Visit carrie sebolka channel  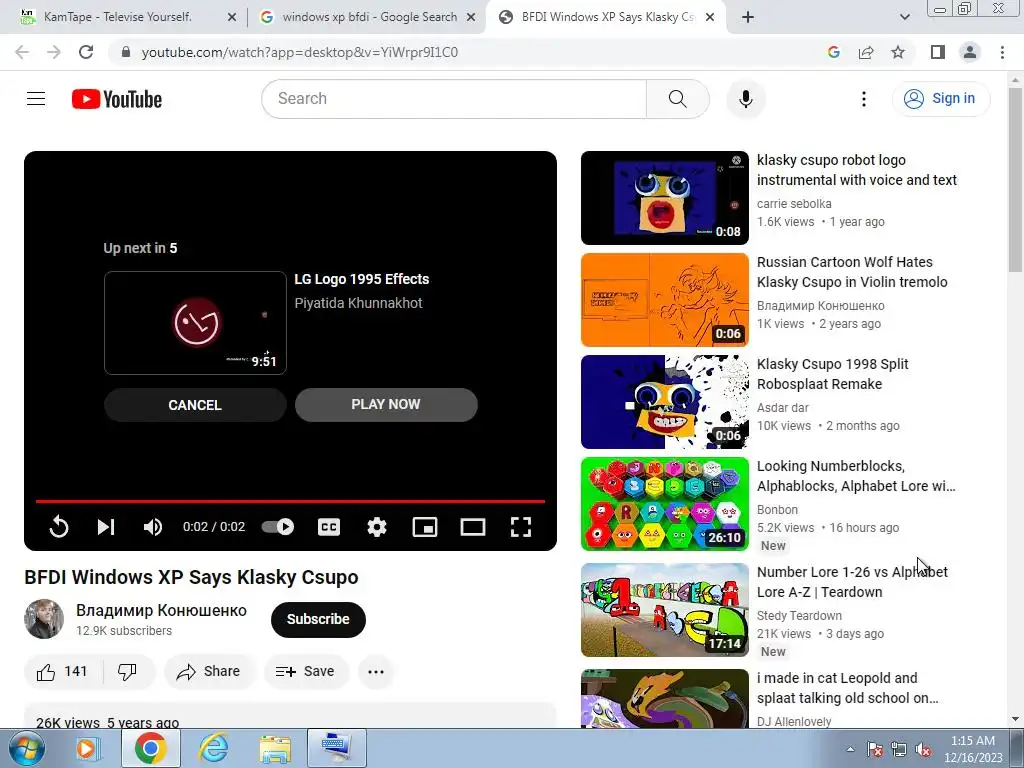[x=794, y=204]
